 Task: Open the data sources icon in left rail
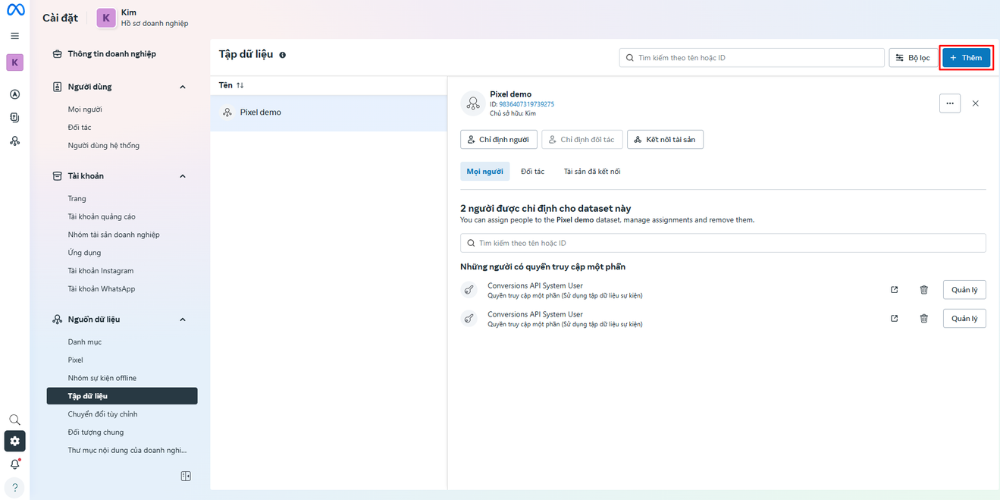[x=15, y=141]
